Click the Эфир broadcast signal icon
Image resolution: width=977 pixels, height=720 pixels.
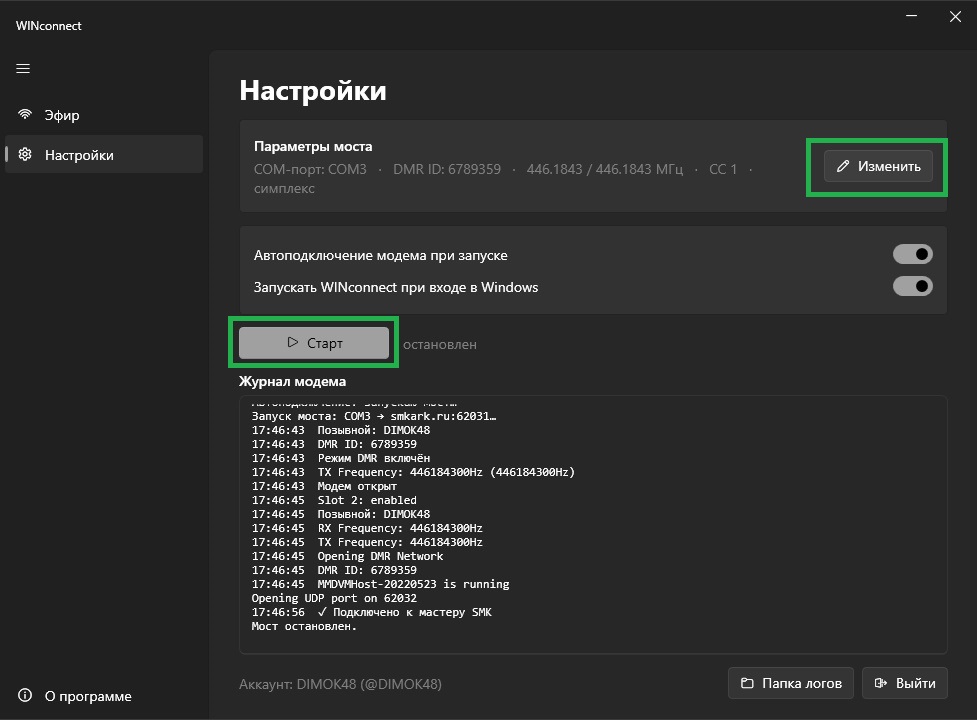[x=25, y=114]
